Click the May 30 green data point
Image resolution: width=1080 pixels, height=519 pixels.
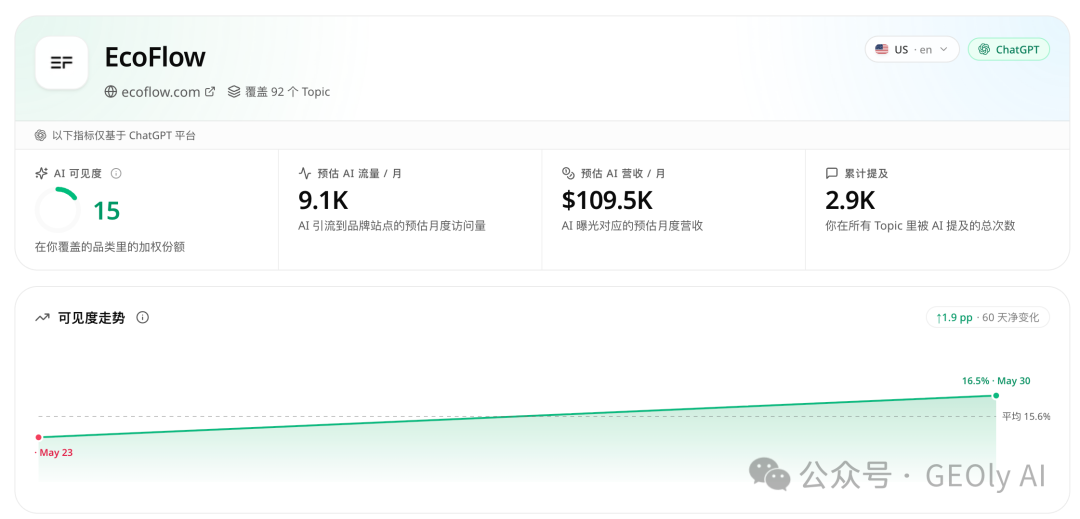[995, 395]
